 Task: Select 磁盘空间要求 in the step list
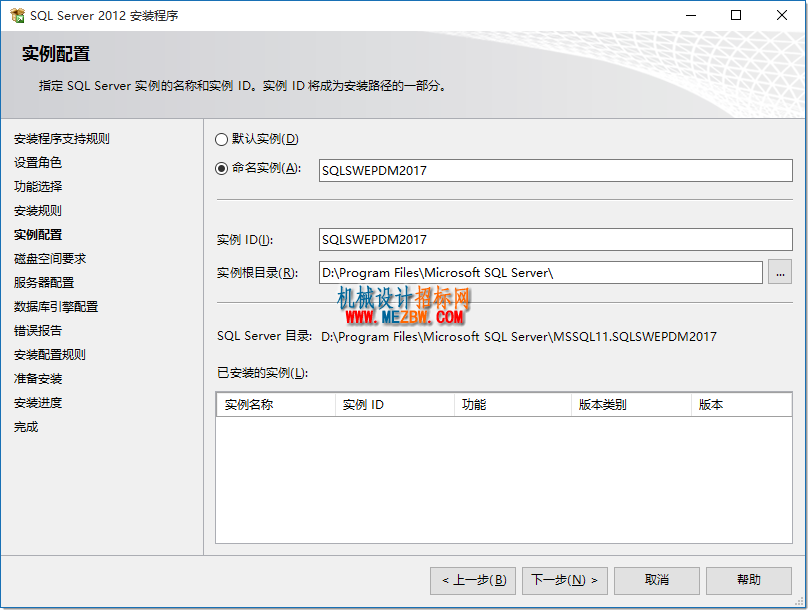coord(50,258)
